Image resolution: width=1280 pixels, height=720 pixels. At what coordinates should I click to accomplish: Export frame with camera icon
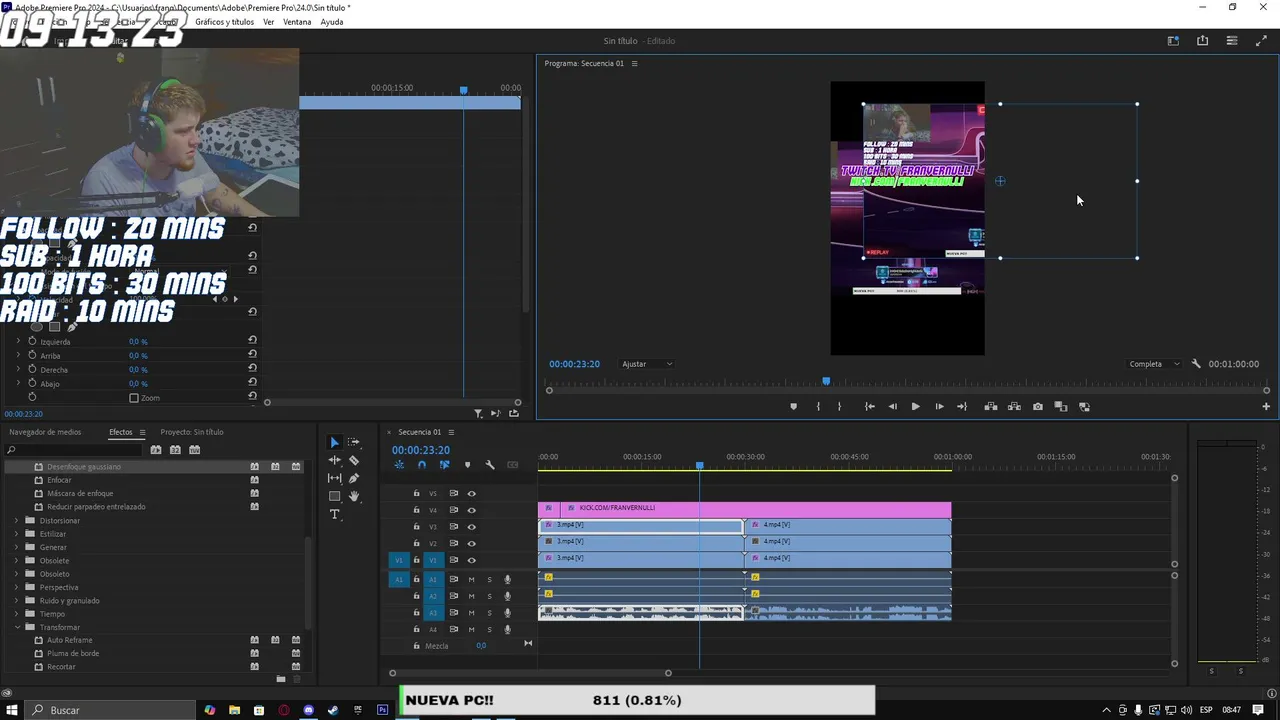[x=1038, y=407]
